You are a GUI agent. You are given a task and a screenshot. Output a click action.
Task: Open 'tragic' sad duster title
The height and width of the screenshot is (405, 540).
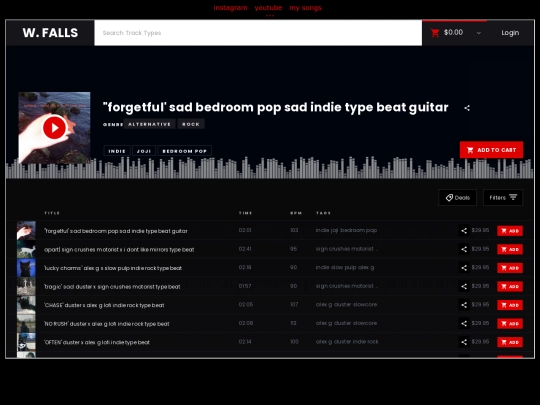pos(112,287)
